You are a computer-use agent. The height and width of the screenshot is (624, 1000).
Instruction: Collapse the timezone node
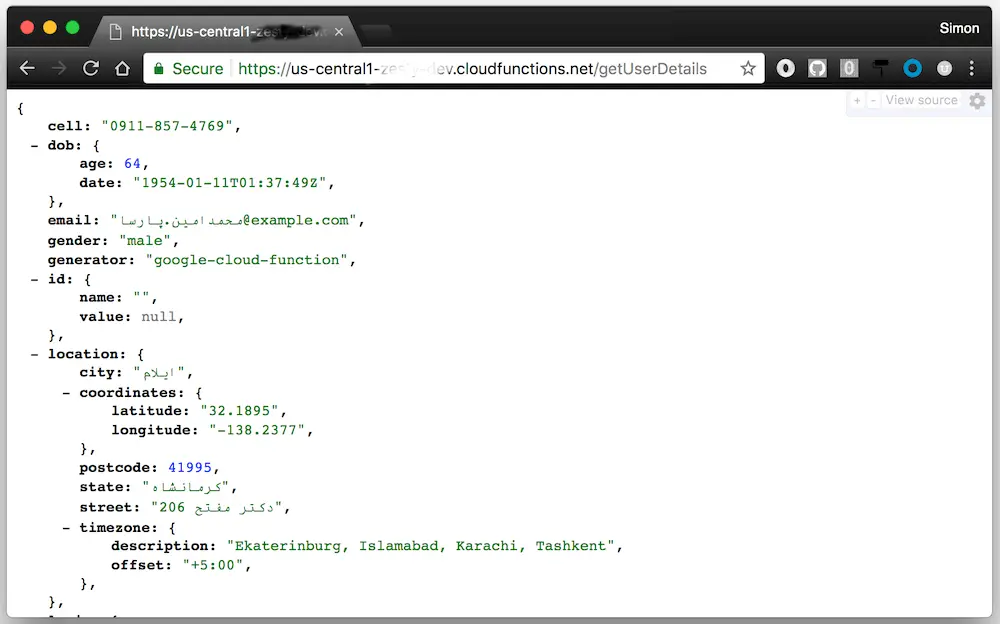tap(65, 527)
